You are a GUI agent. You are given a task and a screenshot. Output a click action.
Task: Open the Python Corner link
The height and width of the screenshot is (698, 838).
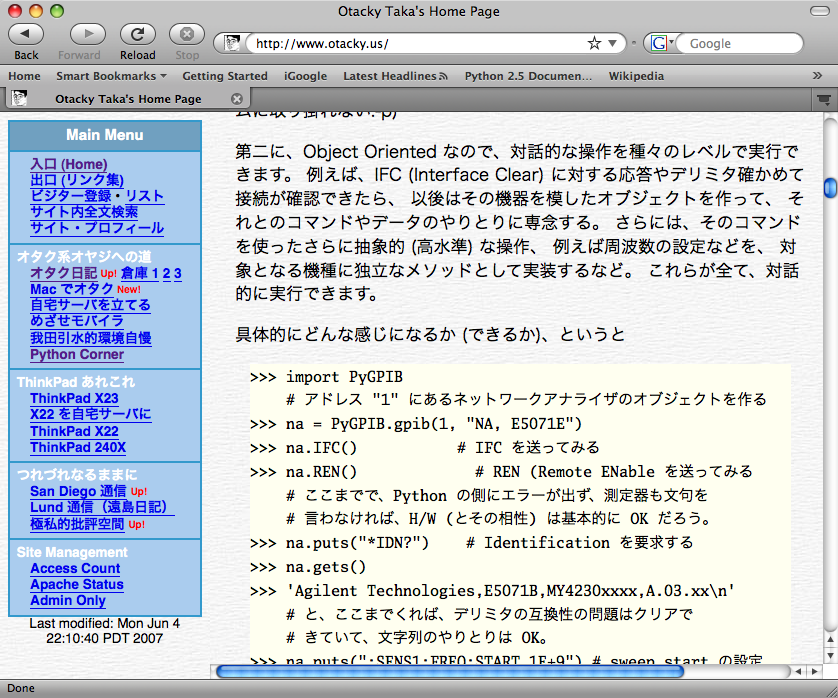click(77, 354)
